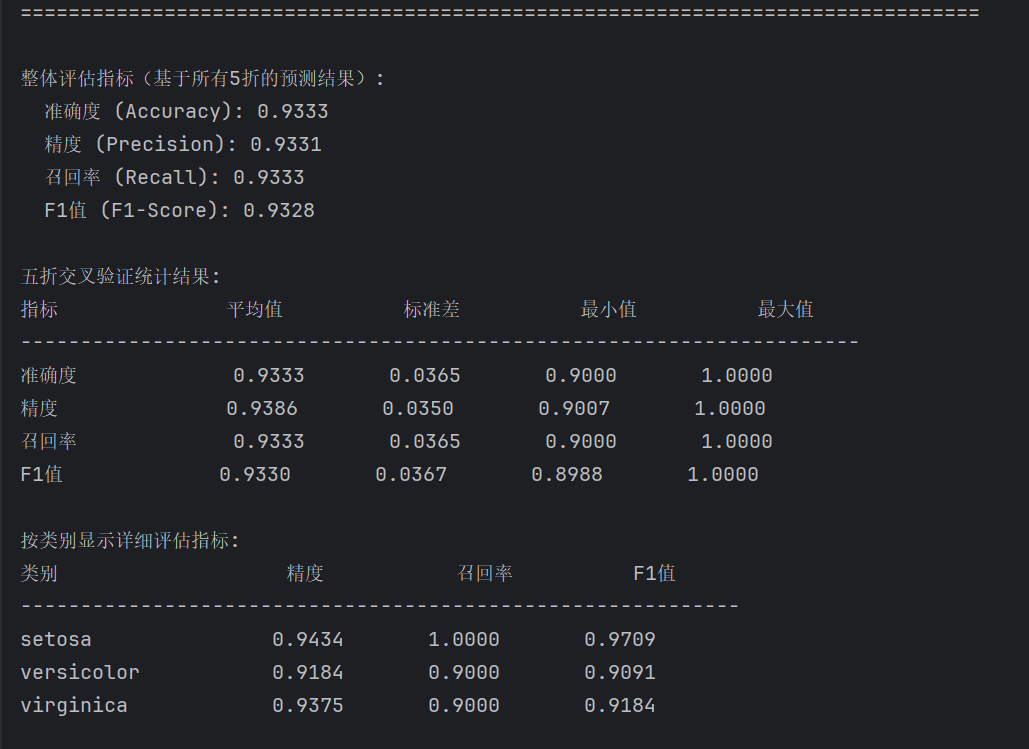Click virginica F1 value 0.9184

pos(620,706)
